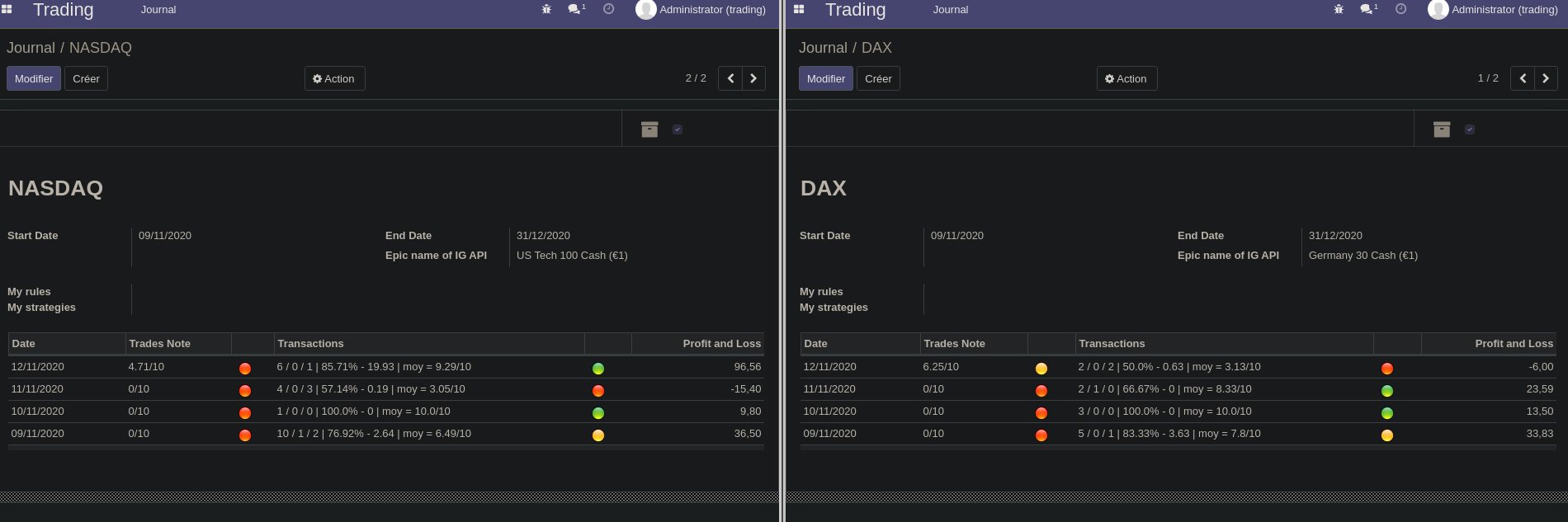Open Administrator (trading) user menu in DAX window
Image resolution: width=1568 pixels, height=522 pixels.
tap(1493, 9)
